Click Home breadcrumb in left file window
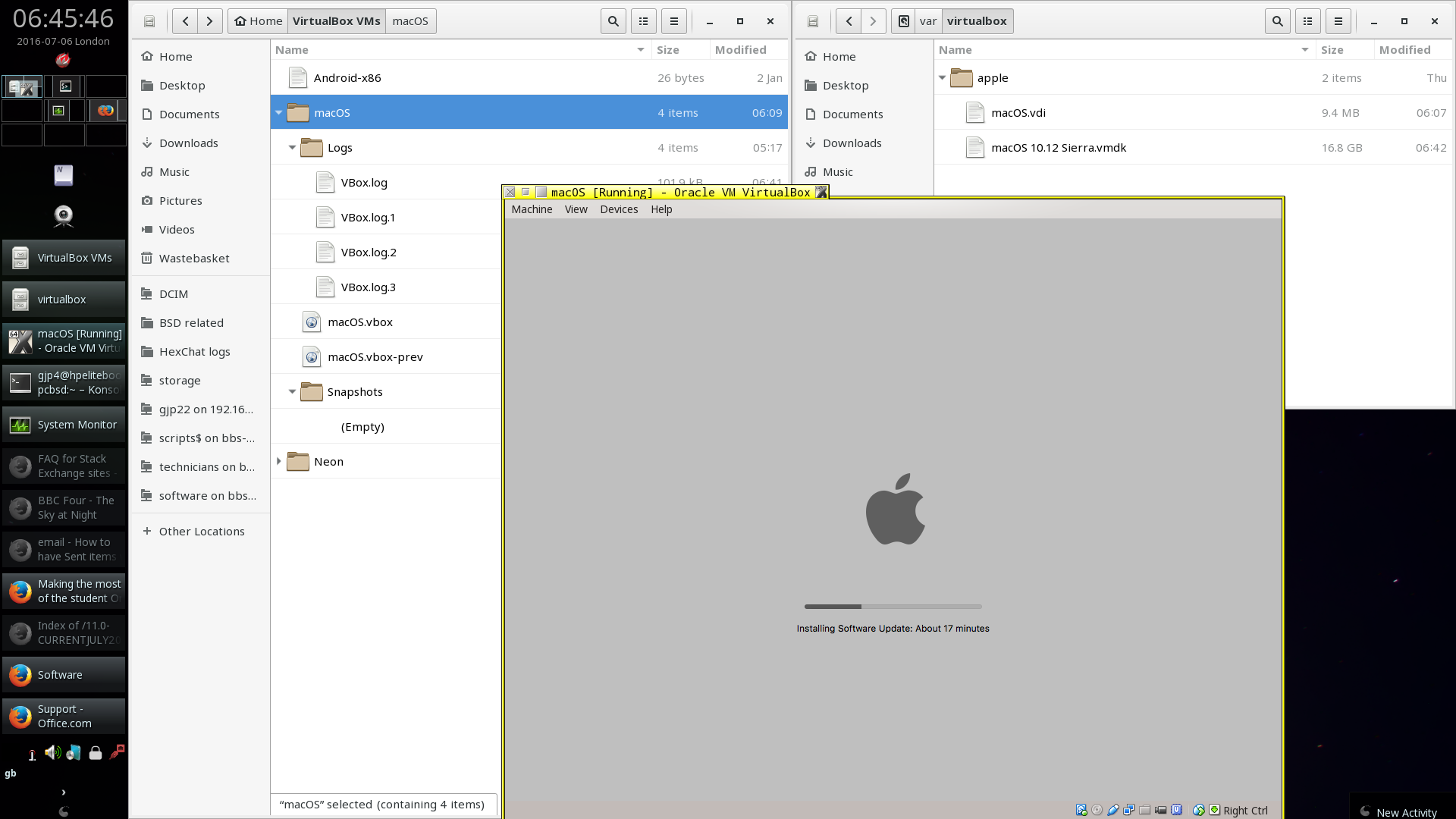The image size is (1456, 819). (258, 21)
